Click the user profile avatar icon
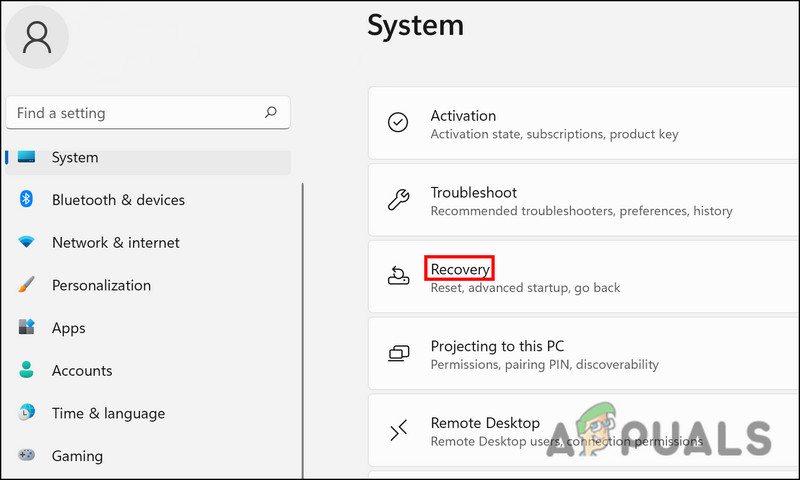This screenshot has height=480, width=800. pos(37,37)
